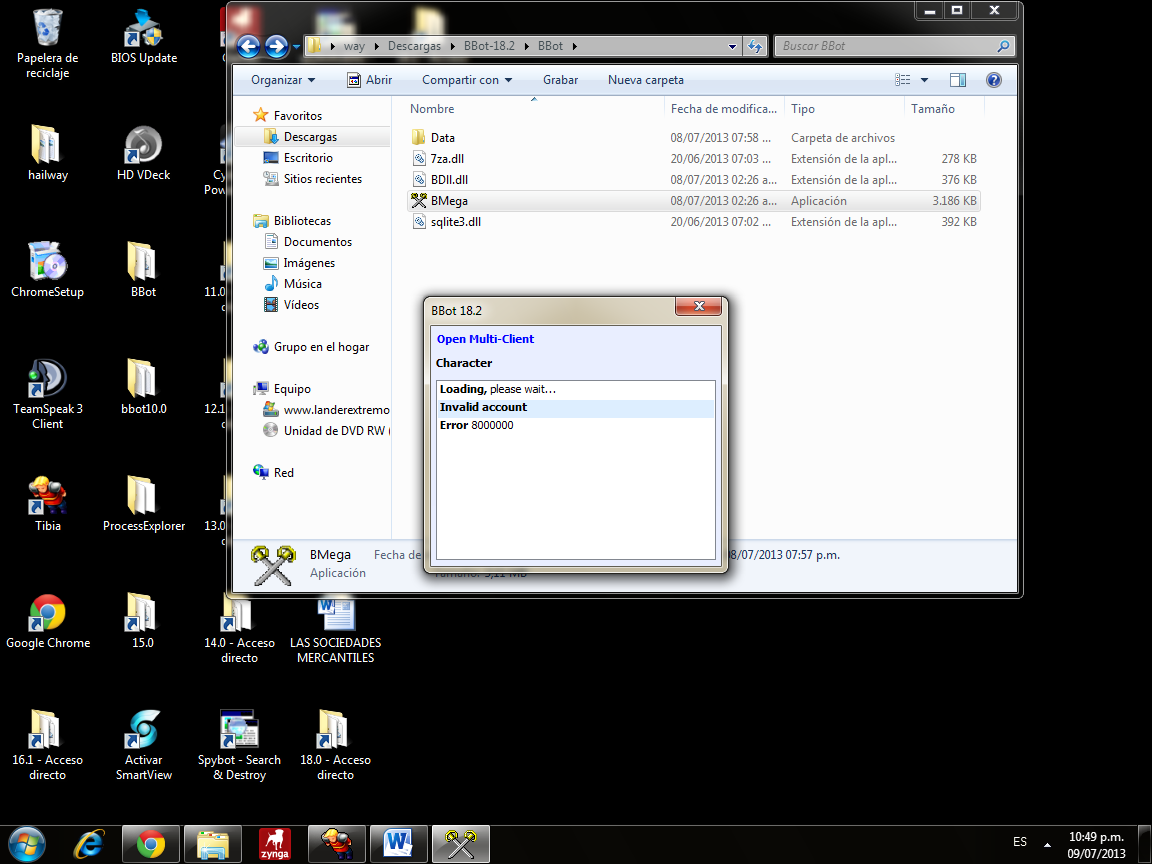
Task: Launch Google Chrome from the desktop icon
Action: pyautogui.click(x=47, y=614)
